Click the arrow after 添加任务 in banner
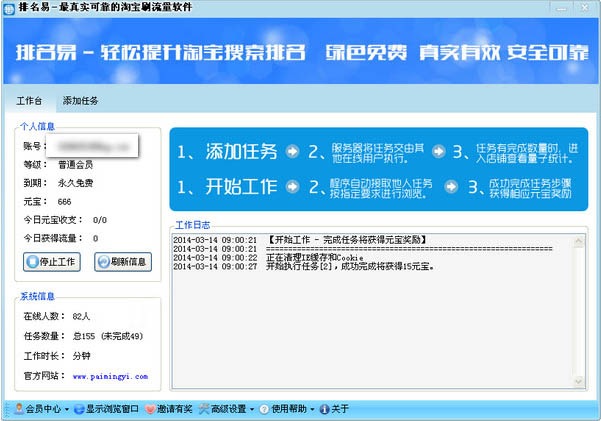Screen dimensions: 601x421 292,151
